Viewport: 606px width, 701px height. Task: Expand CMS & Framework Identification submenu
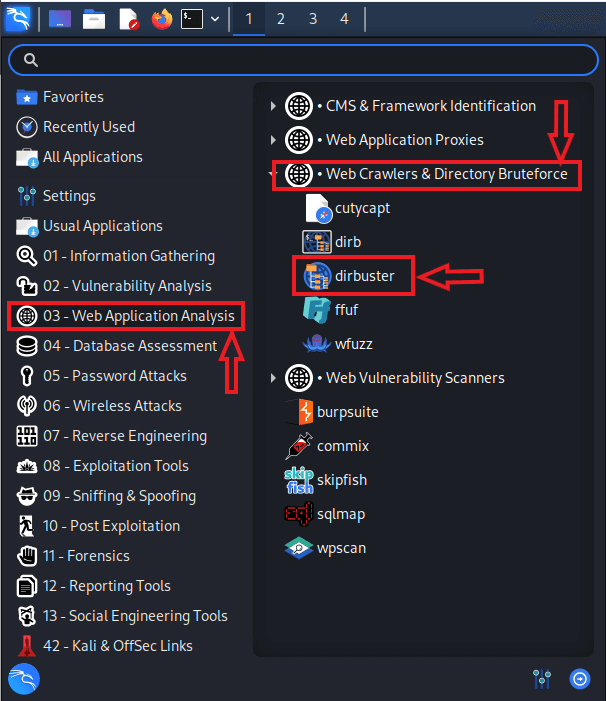[x=273, y=106]
